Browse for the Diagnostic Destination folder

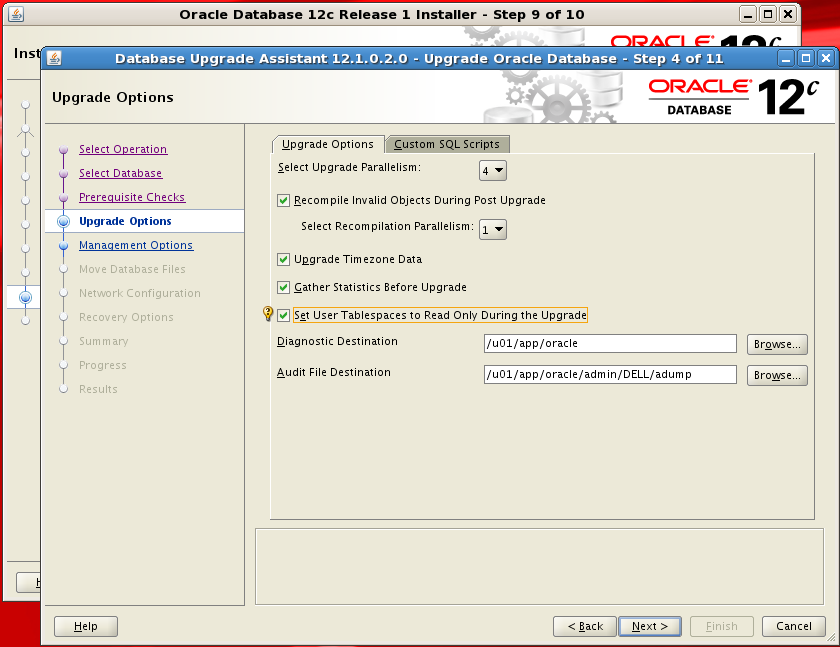point(777,344)
